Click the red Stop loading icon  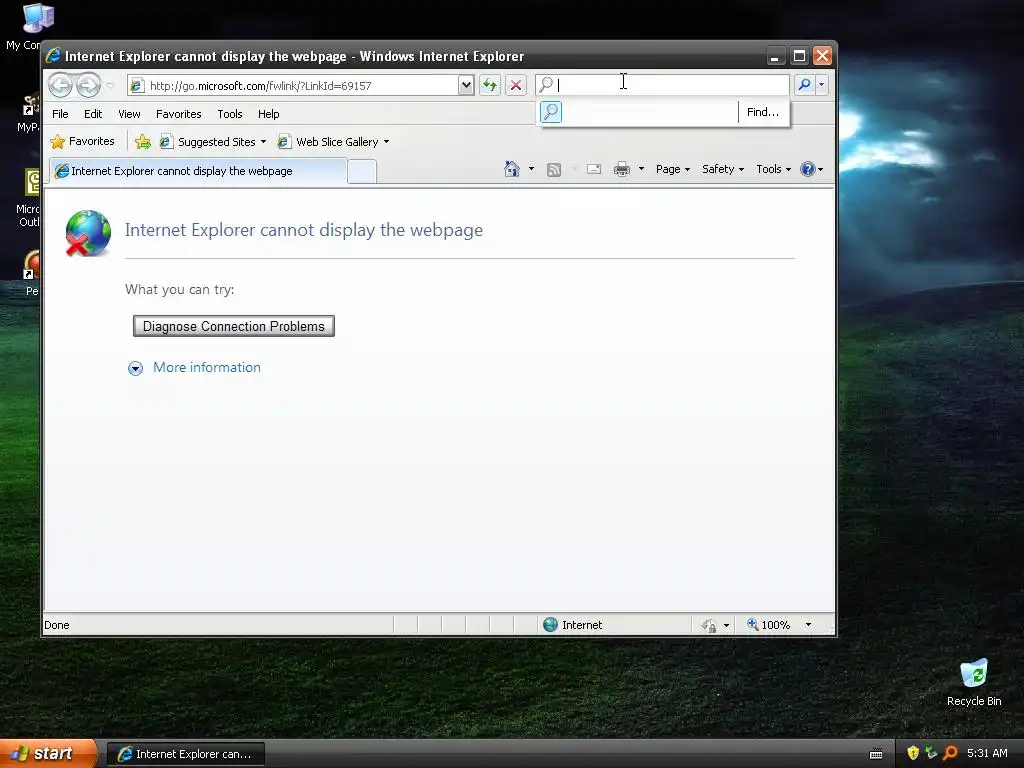click(x=515, y=85)
